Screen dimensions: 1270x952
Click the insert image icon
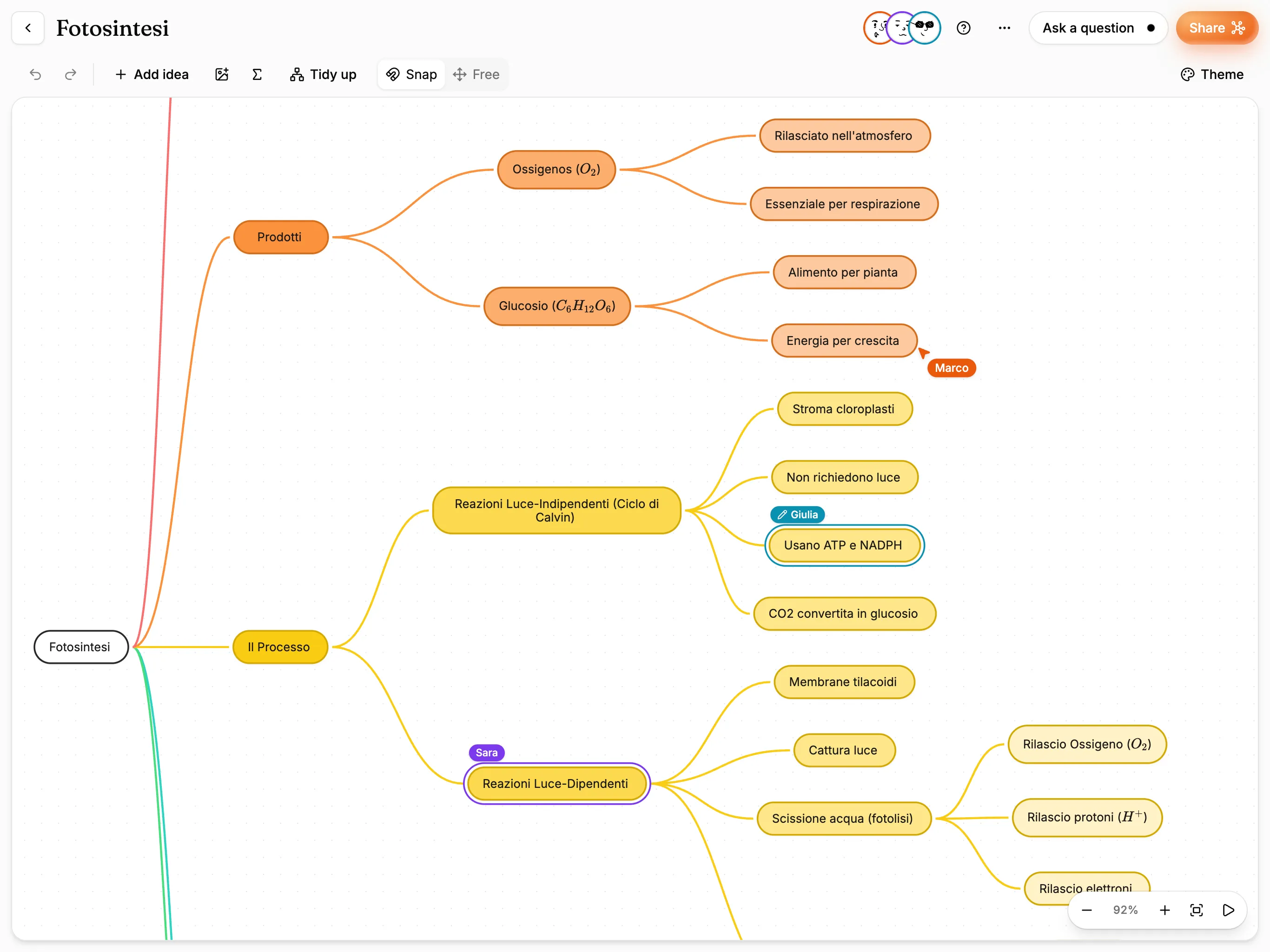coord(222,75)
